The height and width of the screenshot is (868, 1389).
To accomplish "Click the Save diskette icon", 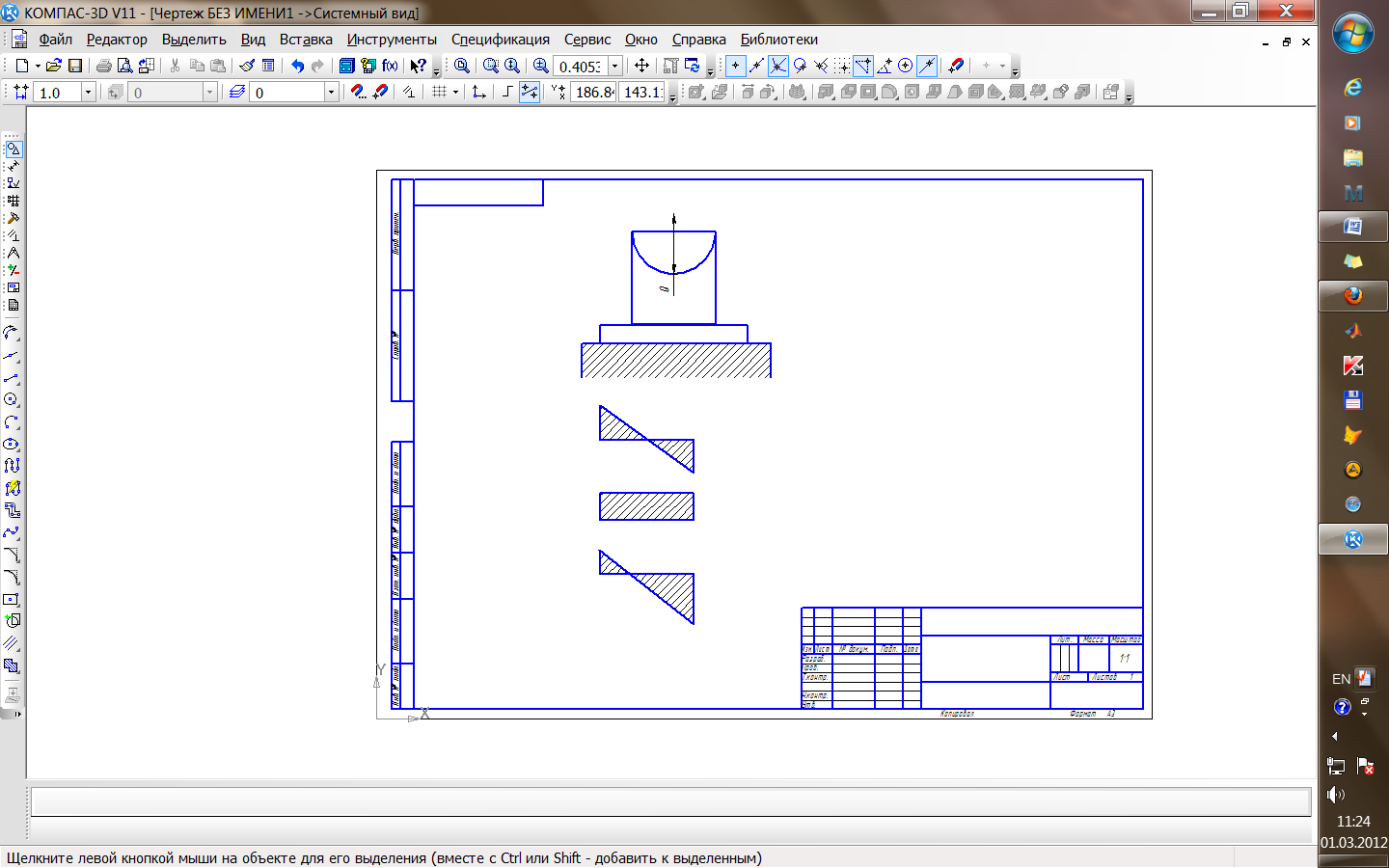I will click(75, 66).
